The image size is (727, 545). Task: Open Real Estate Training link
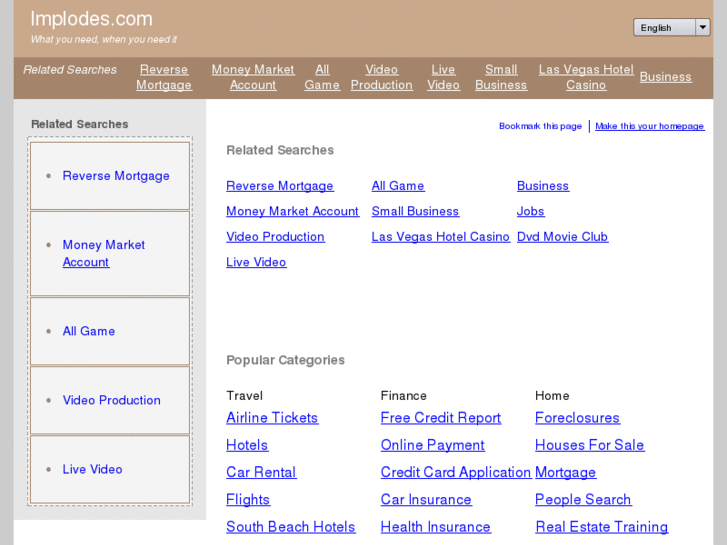[602, 527]
